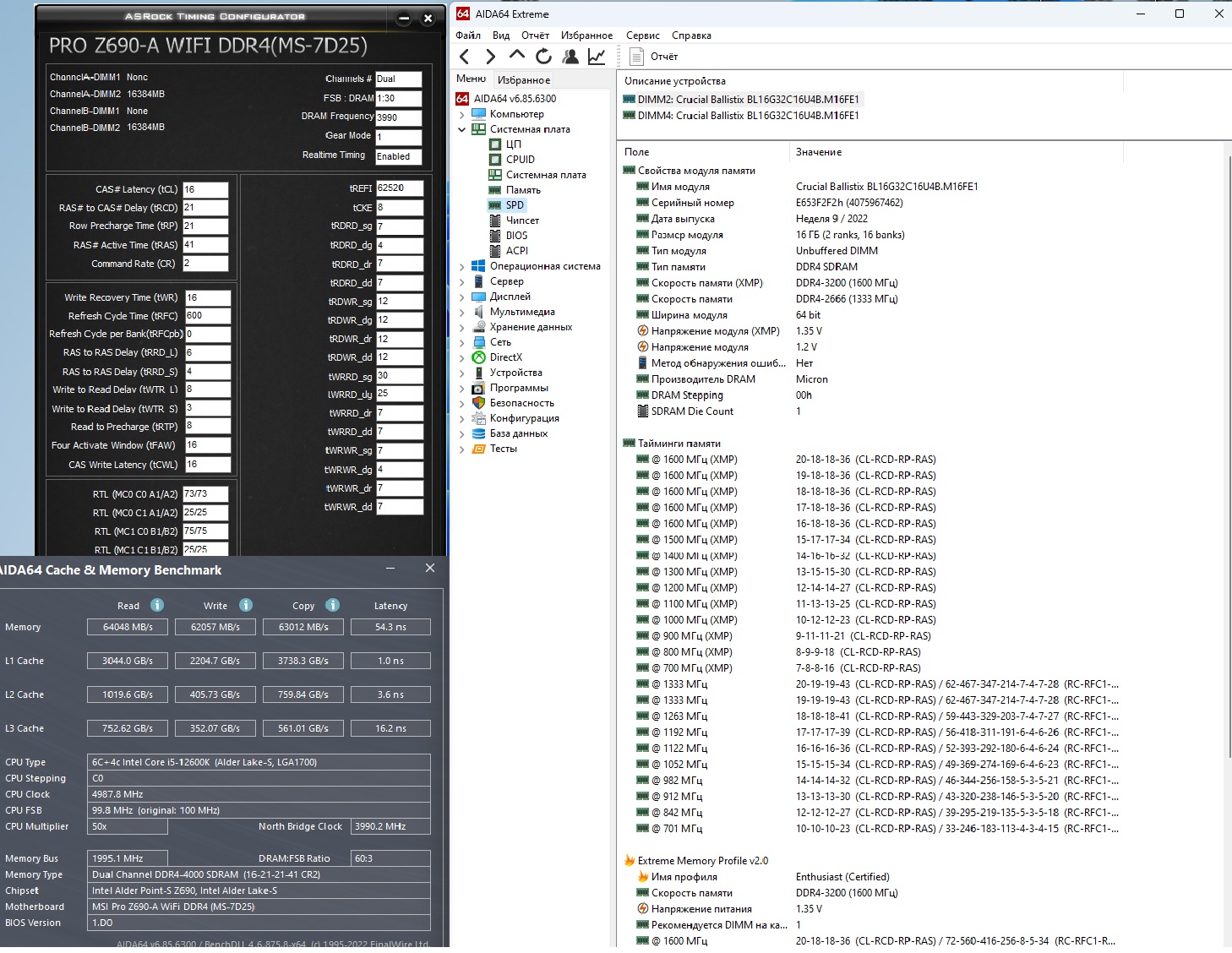Switch to the Меню tab above the tree

pyautogui.click(x=472, y=79)
